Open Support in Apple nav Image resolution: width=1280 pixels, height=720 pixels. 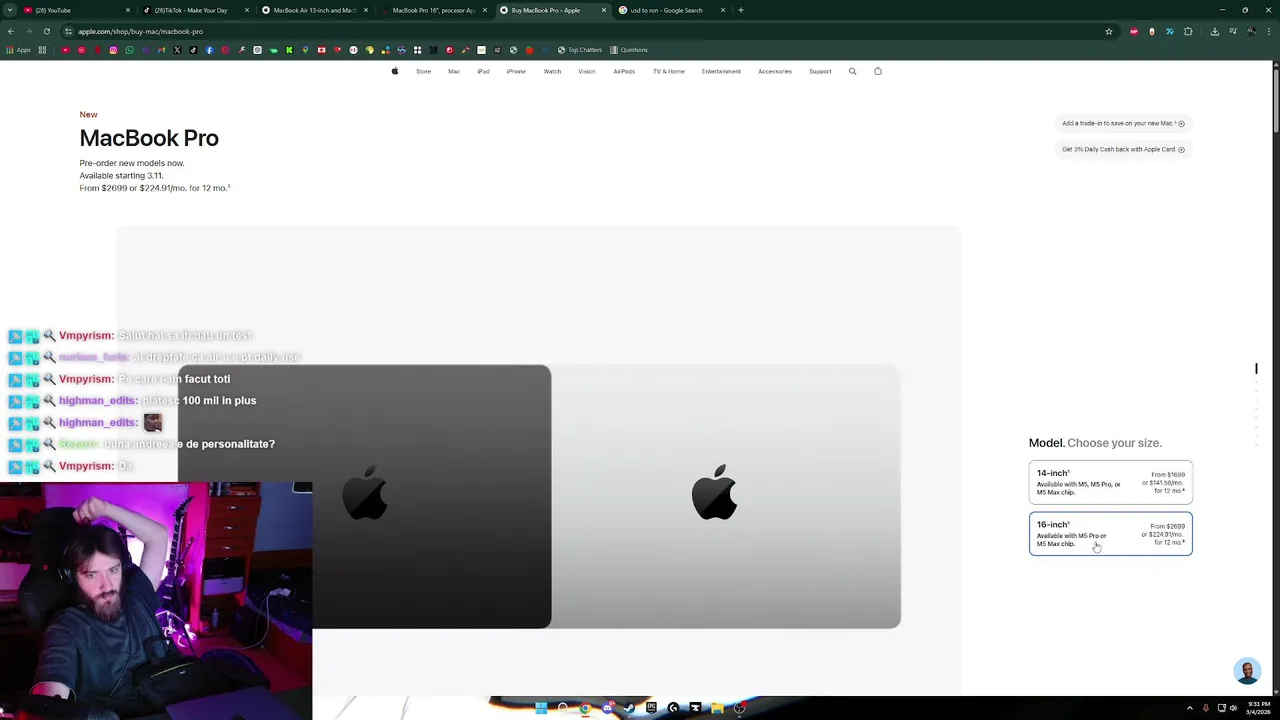tap(820, 71)
